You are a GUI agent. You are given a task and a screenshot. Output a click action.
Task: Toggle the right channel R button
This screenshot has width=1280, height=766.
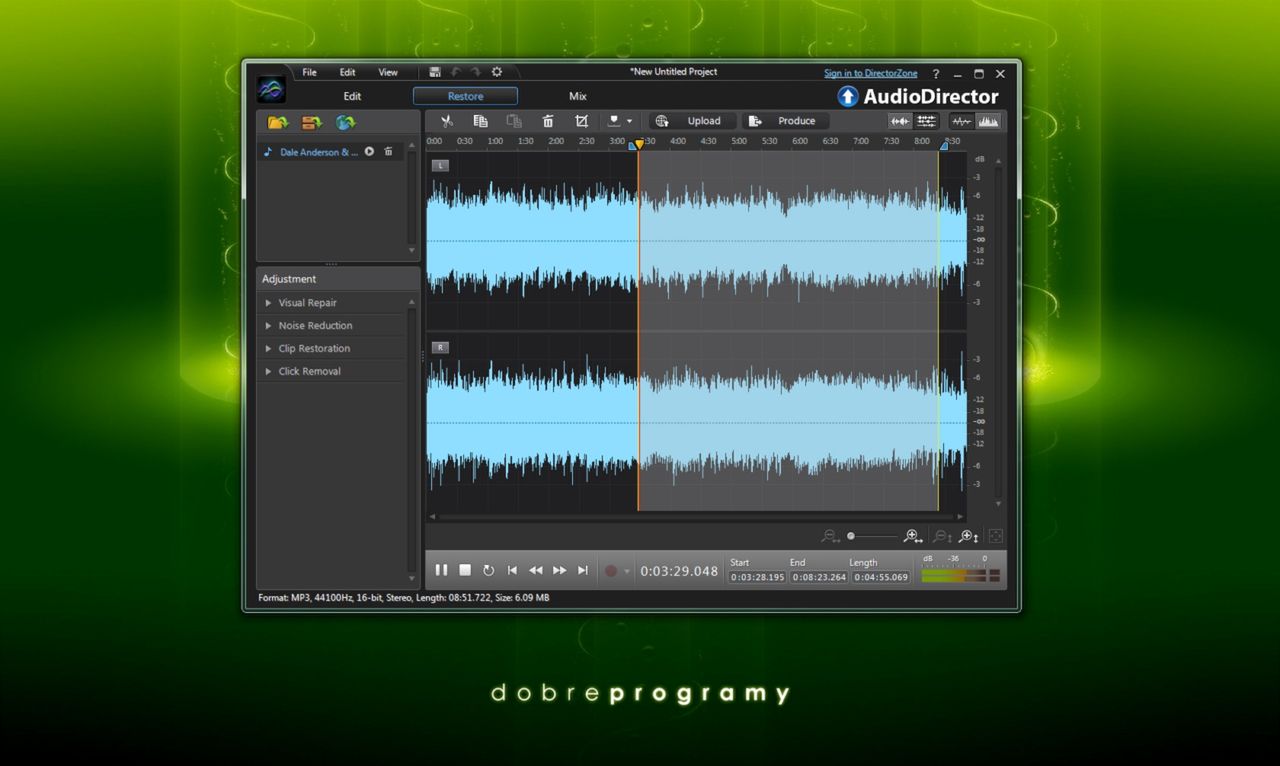[440, 347]
